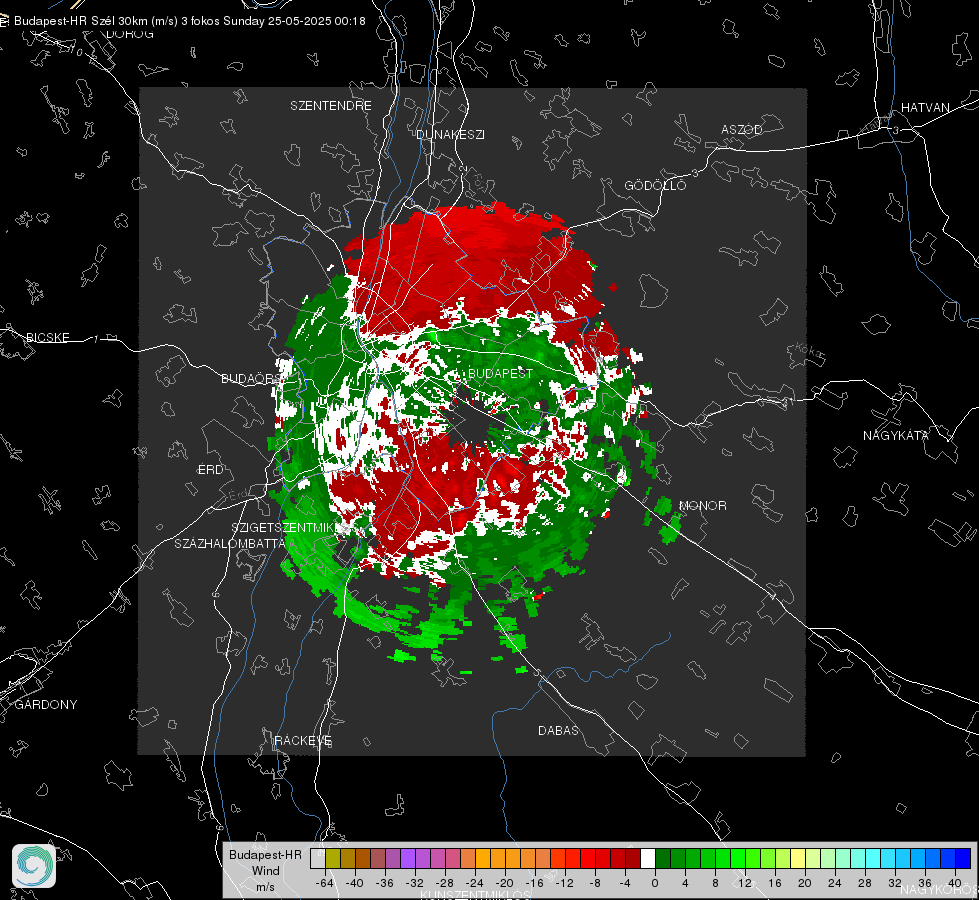979x900 pixels.
Task: Click the 16 tick label on the scale
Action: [775, 883]
